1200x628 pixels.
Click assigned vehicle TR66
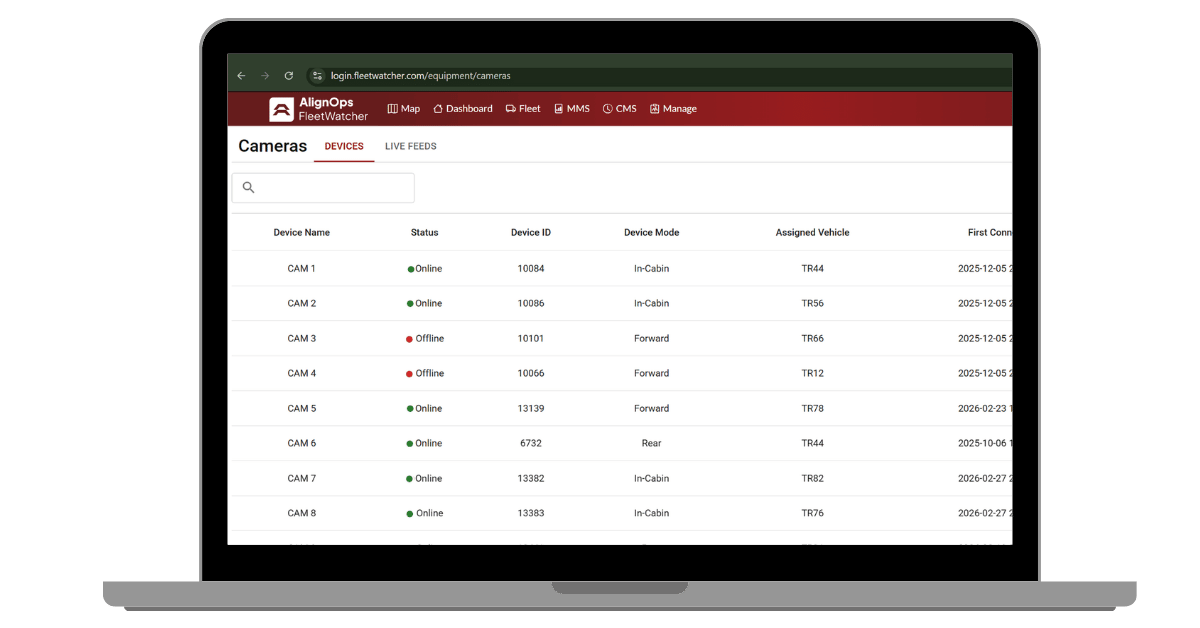pyautogui.click(x=813, y=339)
